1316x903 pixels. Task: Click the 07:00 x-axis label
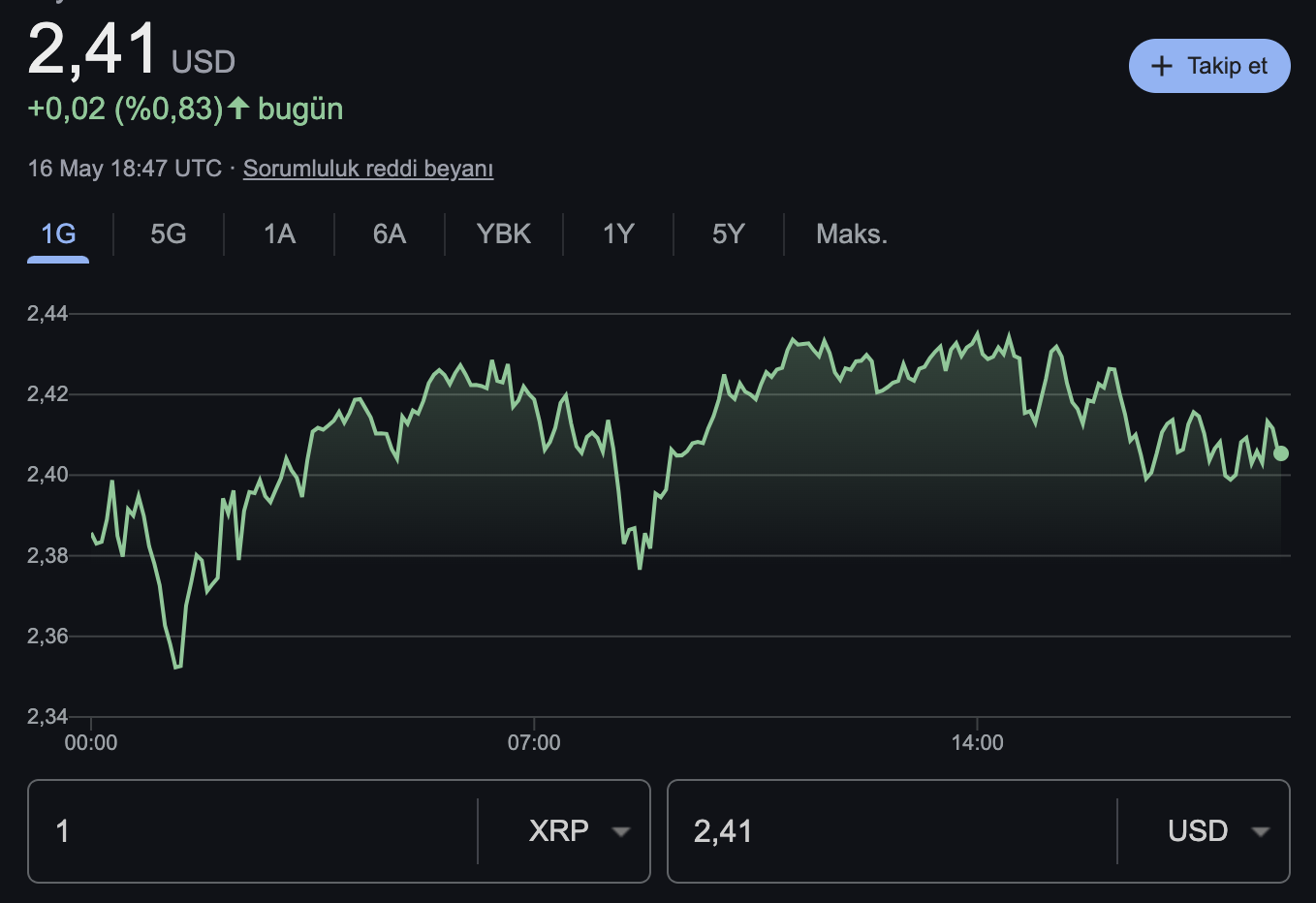pos(534,743)
